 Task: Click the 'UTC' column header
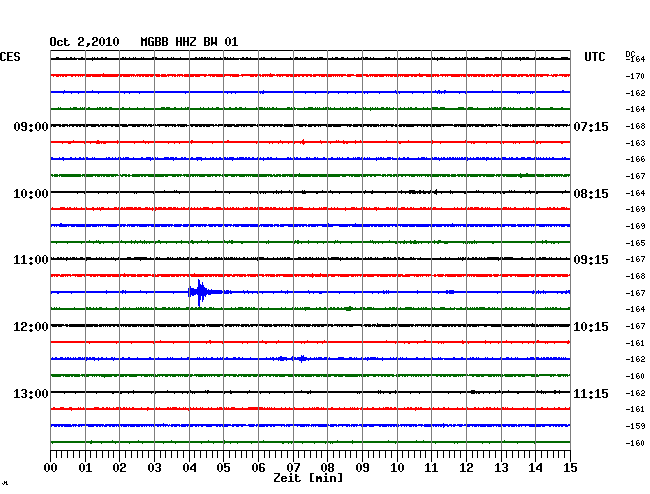click(594, 57)
